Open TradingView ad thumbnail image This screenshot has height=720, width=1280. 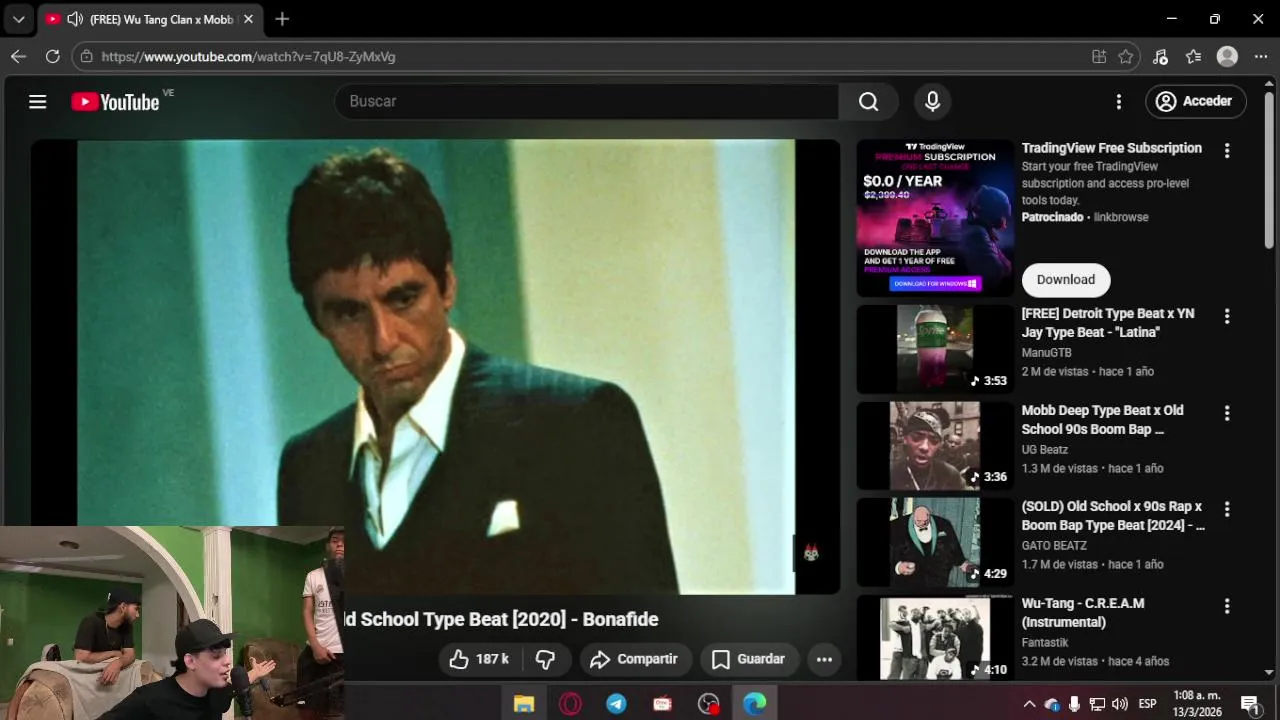(935, 218)
